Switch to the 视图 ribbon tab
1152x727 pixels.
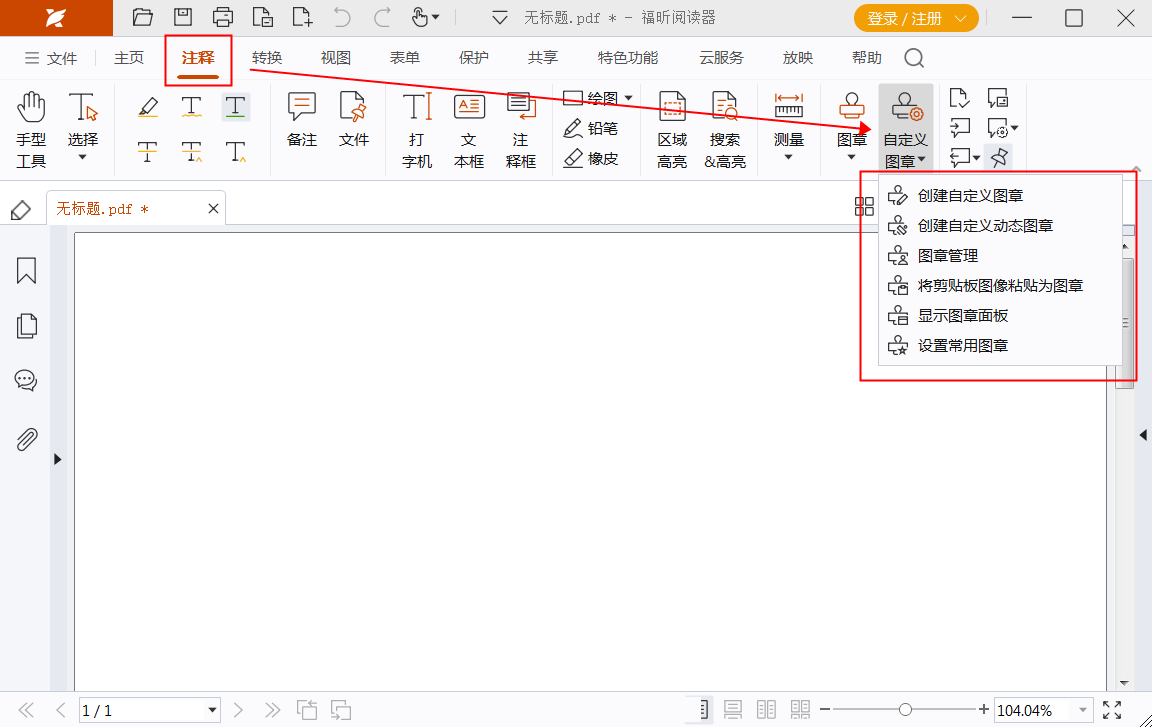tap(335, 57)
